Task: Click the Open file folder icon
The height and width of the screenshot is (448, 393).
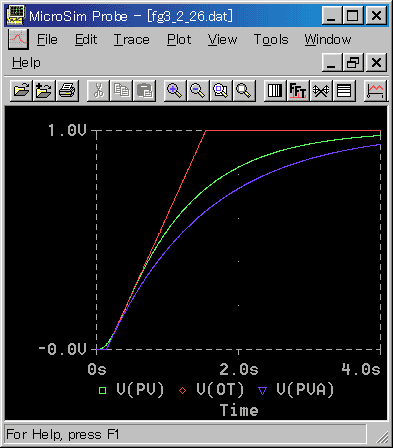Action: (x=21, y=90)
